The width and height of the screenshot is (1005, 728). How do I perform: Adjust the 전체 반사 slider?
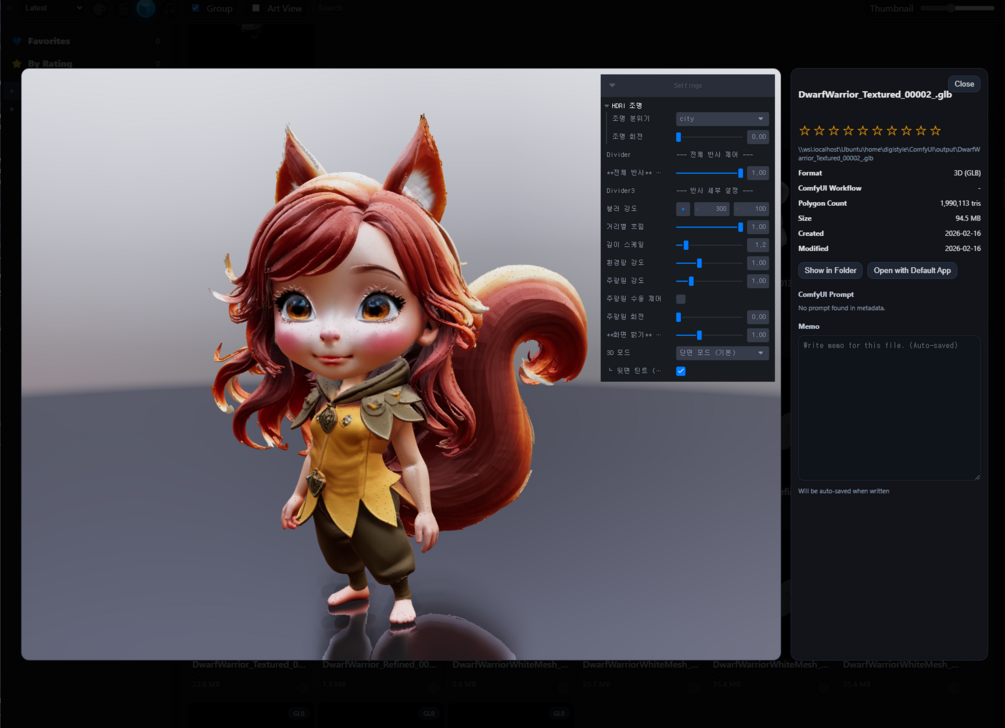(x=710, y=173)
